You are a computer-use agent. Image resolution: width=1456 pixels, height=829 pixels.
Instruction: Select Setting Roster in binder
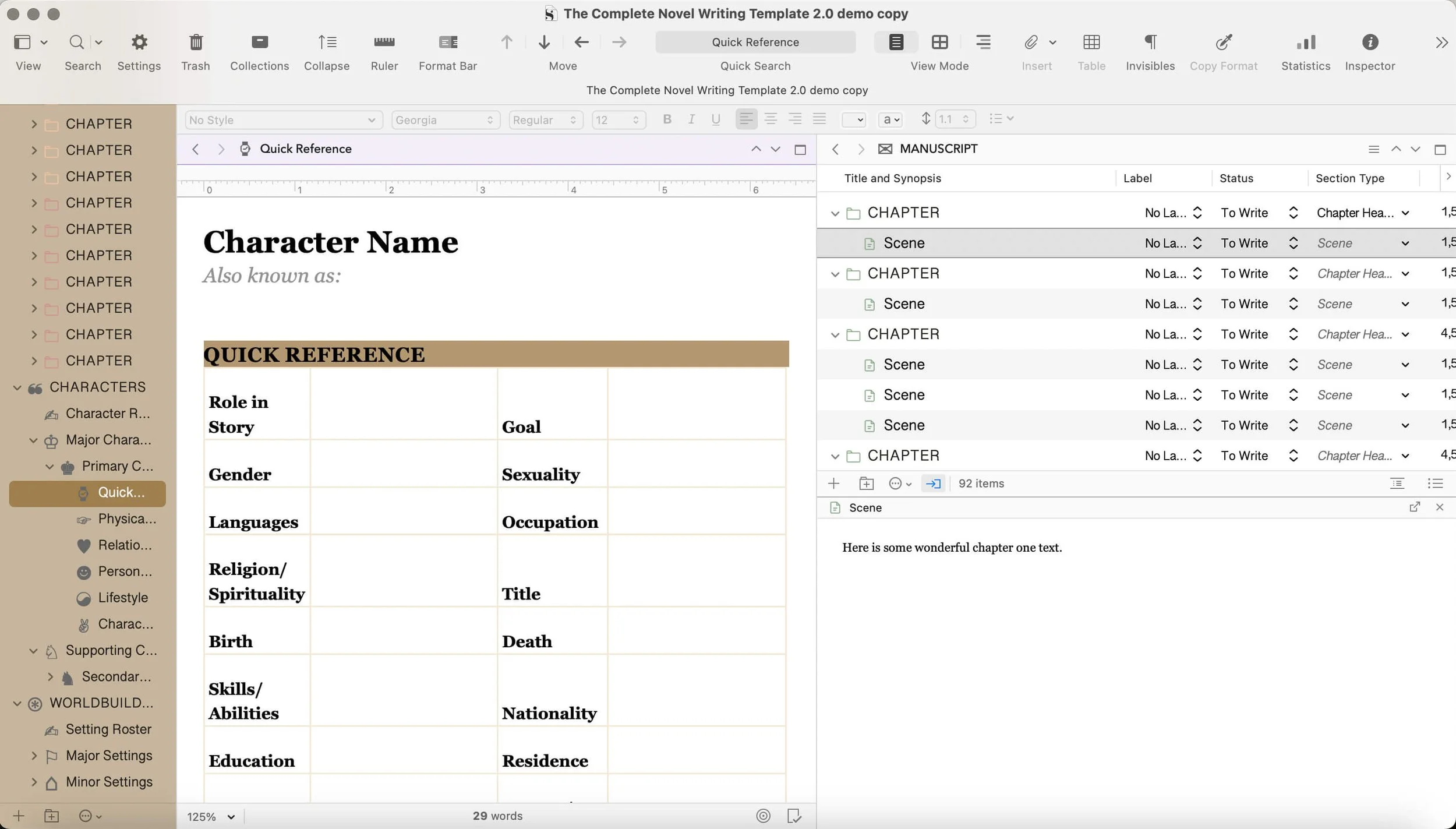point(108,729)
